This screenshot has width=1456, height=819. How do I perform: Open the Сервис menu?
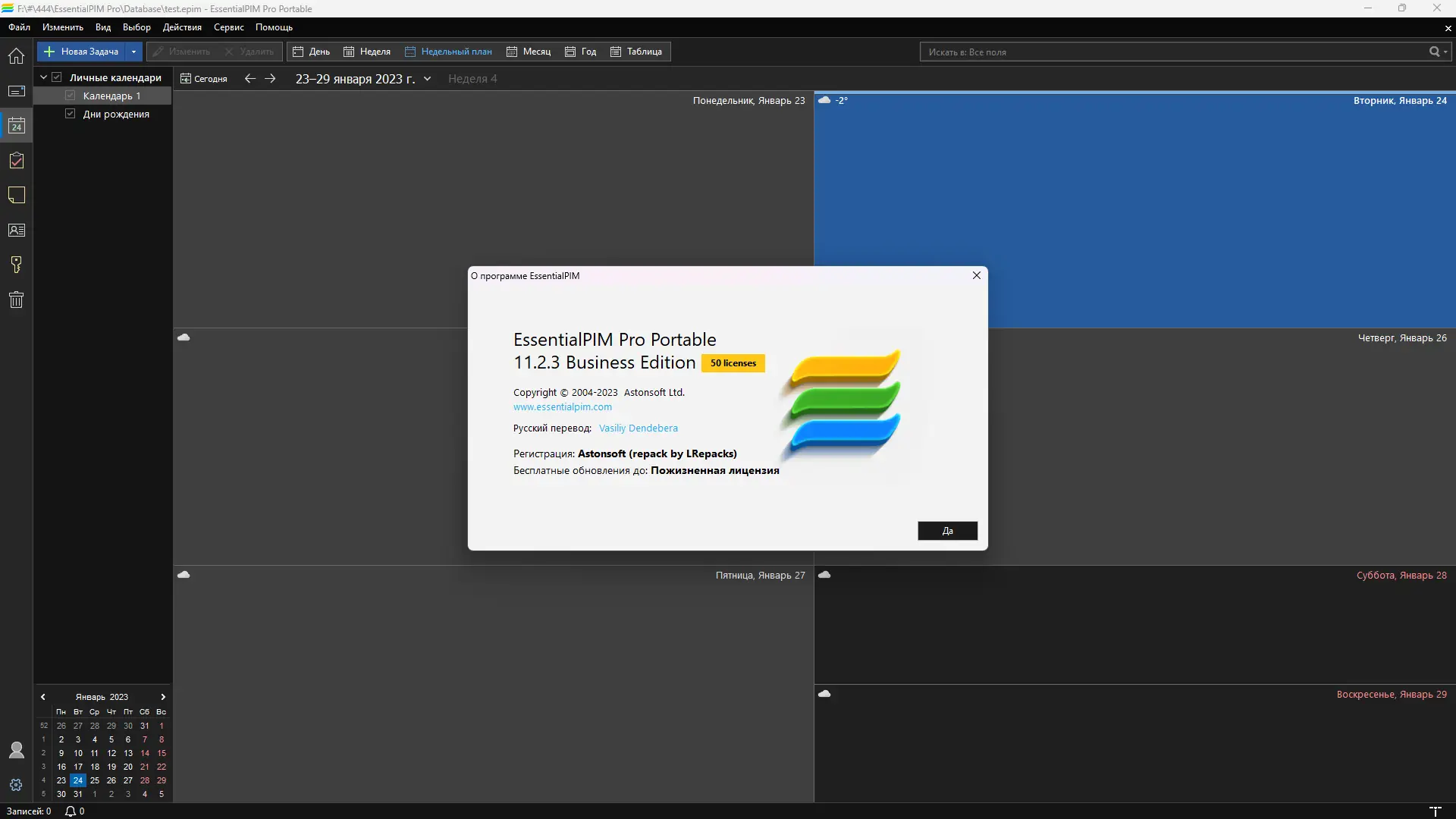tap(228, 27)
